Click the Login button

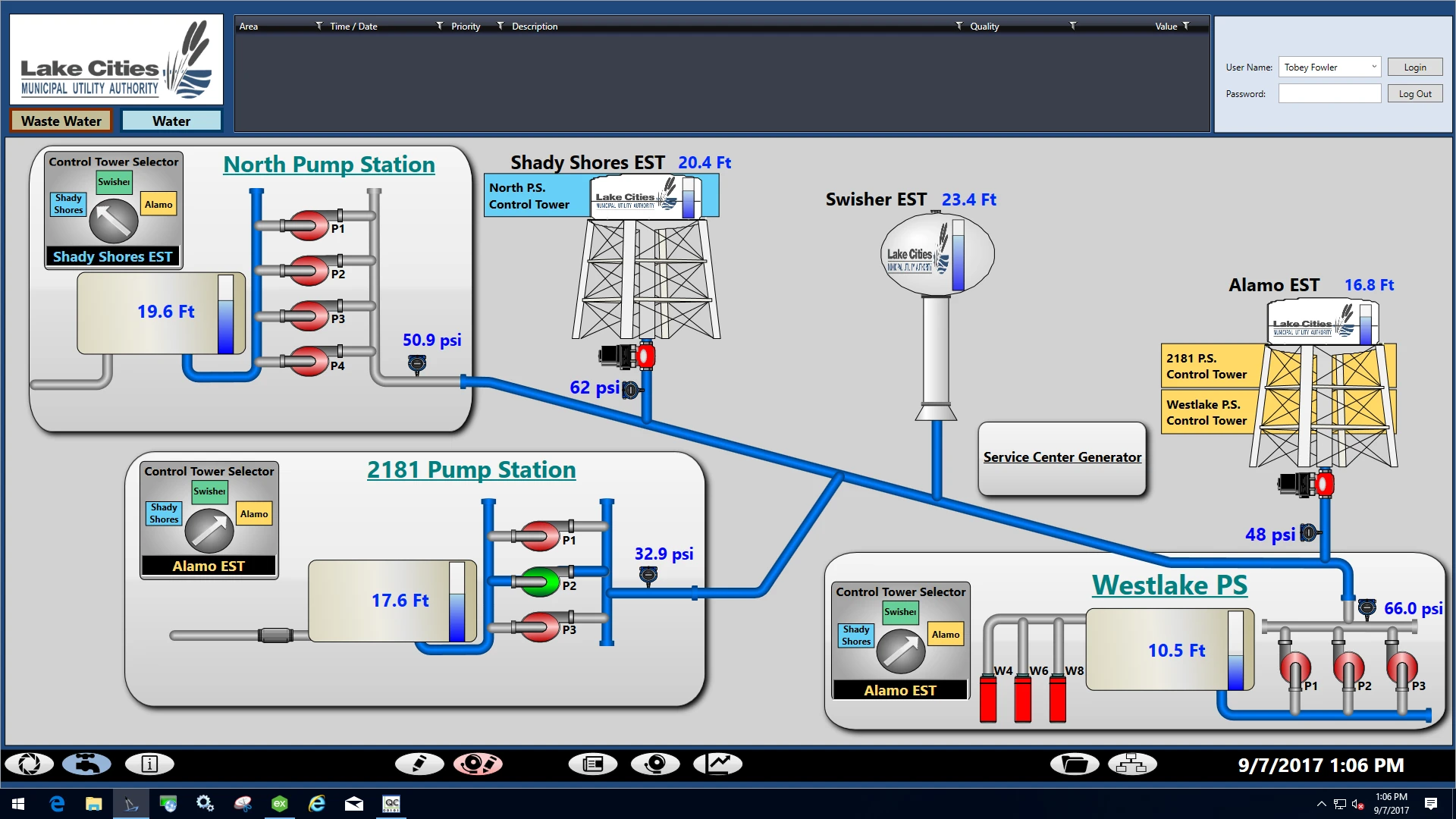[1414, 67]
